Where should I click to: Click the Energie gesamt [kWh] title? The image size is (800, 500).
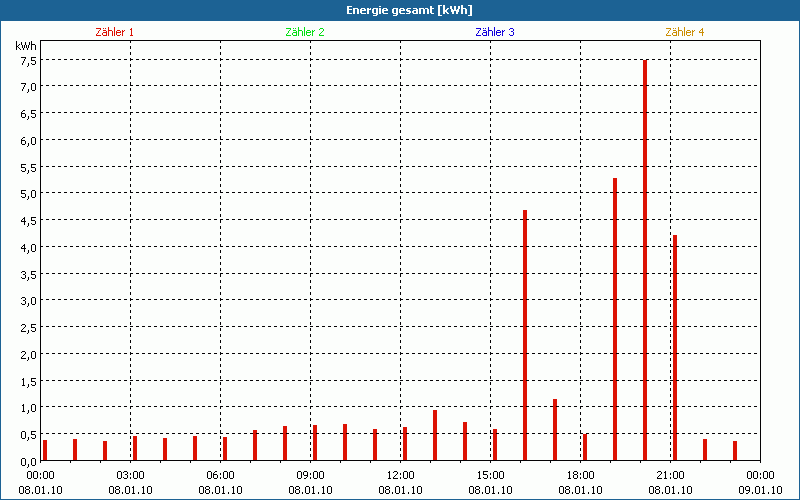click(409, 10)
